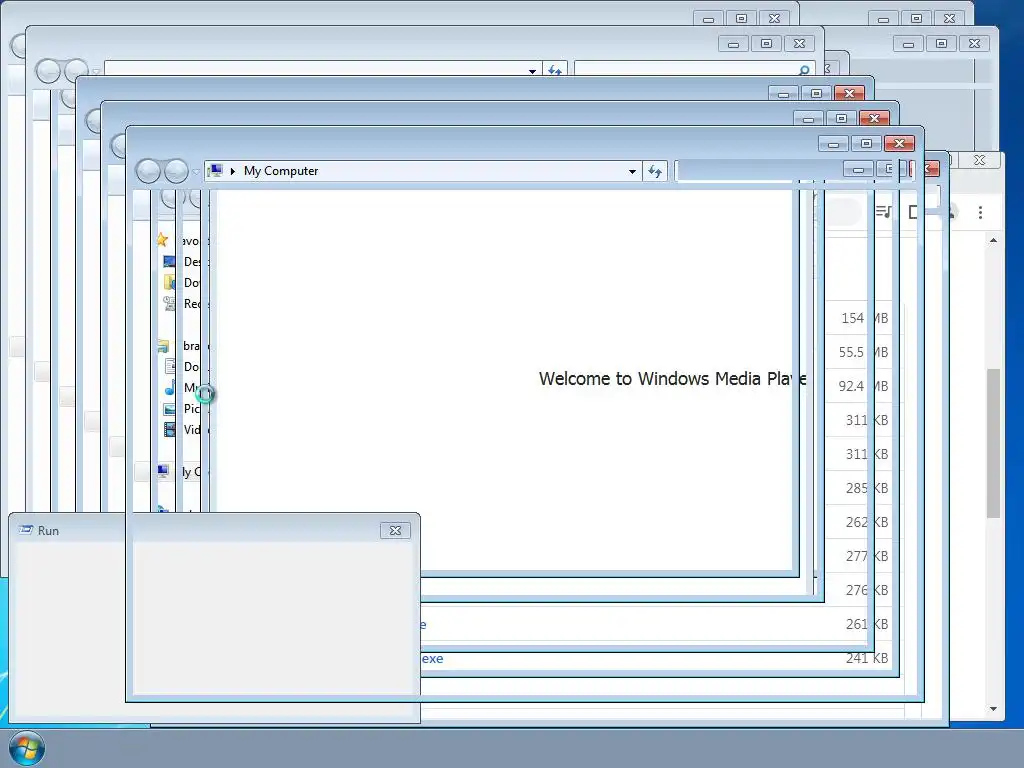Click the browser vertical scrollbar thumb

tap(993, 443)
